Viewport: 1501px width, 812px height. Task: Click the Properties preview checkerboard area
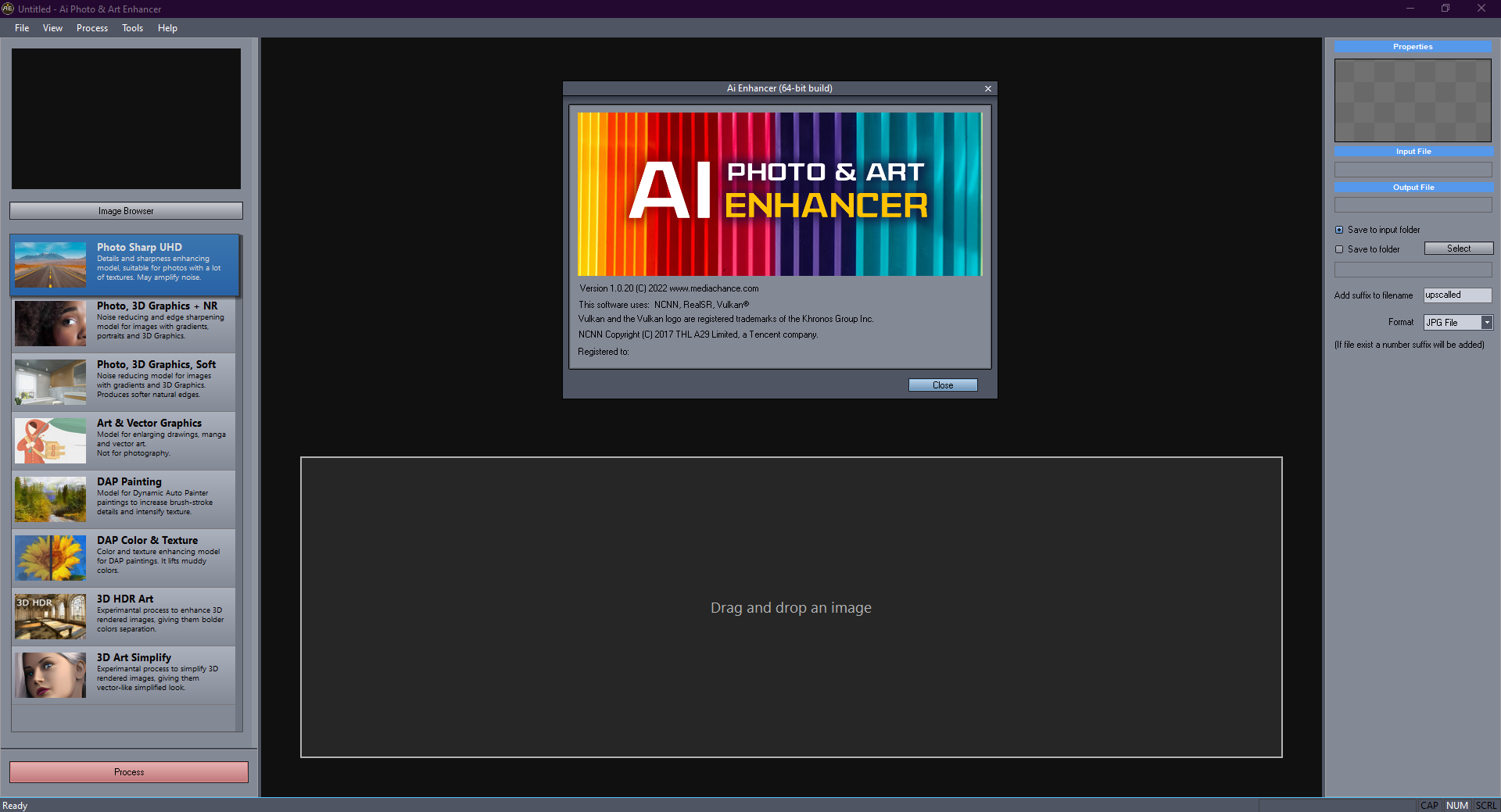click(1413, 100)
